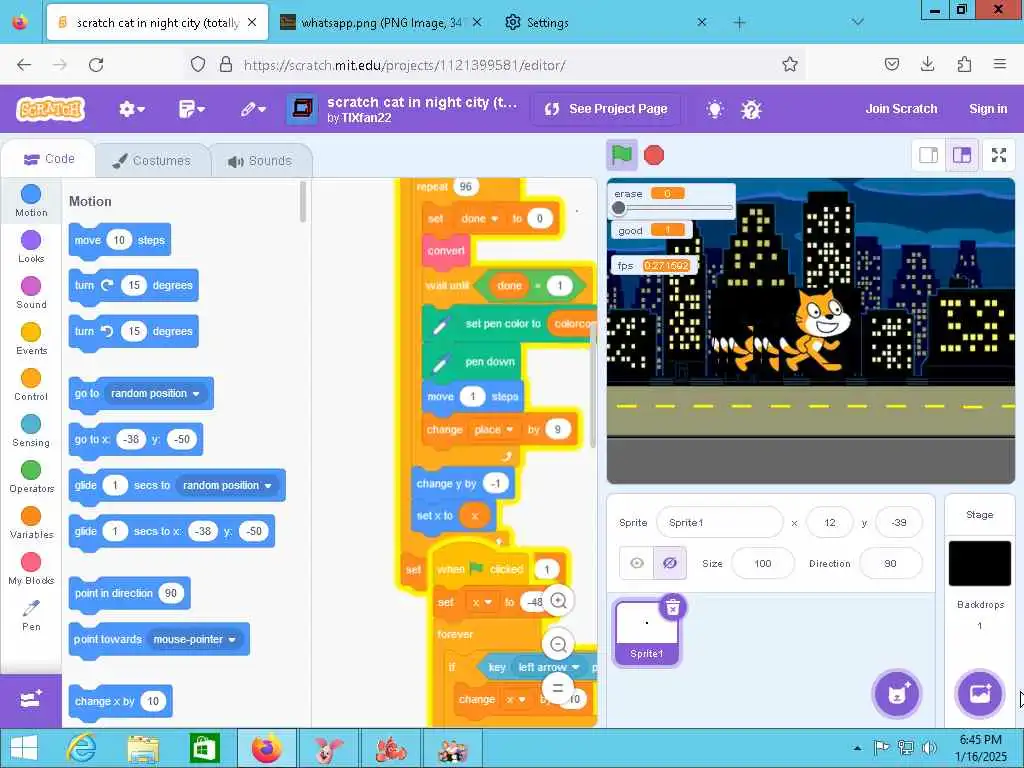The width and height of the screenshot is (1024, 768).
Task: Open the Edit pencil menu dropdown
Action: click(252, 109)
